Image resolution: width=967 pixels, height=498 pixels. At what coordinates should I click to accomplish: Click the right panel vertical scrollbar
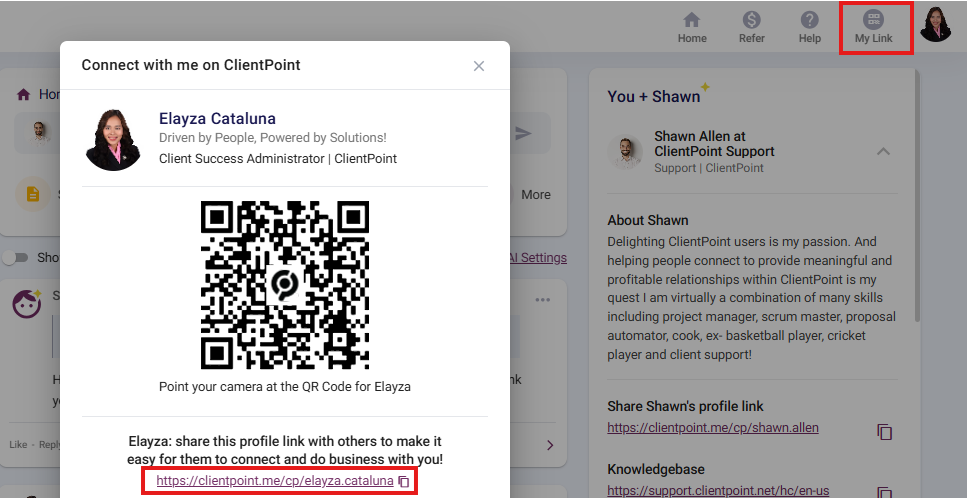917,197
